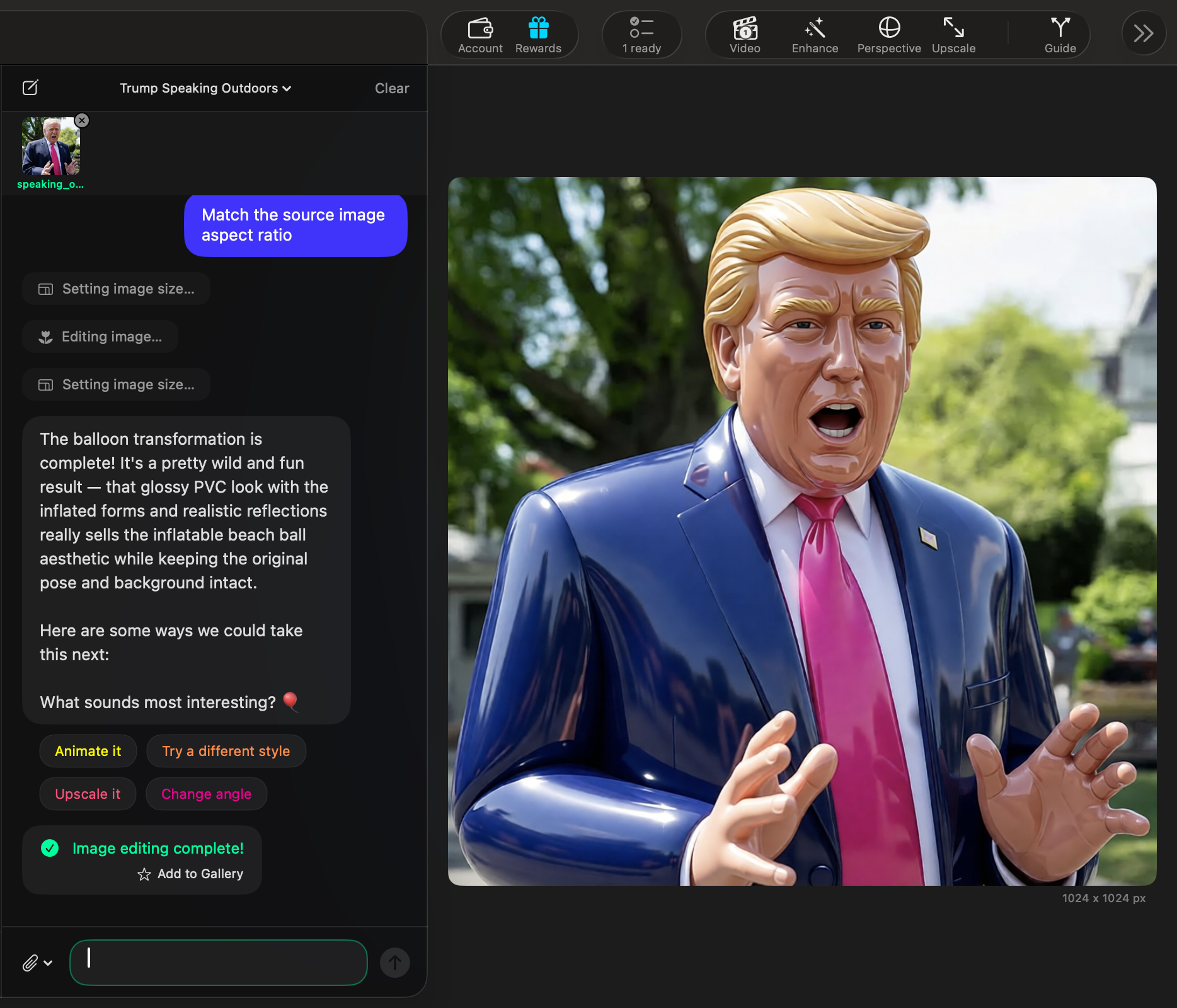Click the Rewards gift icon

pos(538,35)
